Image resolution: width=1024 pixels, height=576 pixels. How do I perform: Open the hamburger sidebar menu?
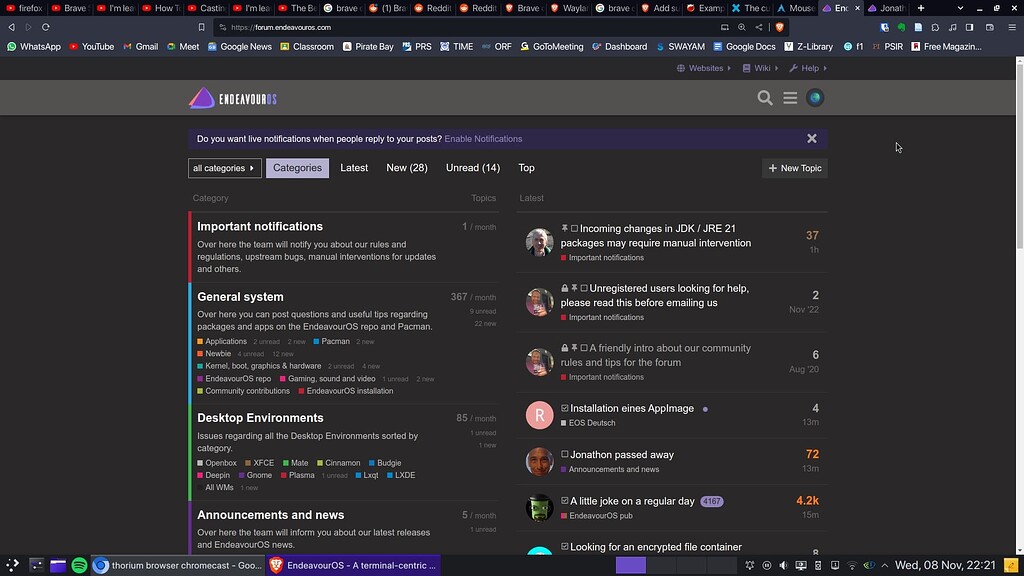coord(790,98)
